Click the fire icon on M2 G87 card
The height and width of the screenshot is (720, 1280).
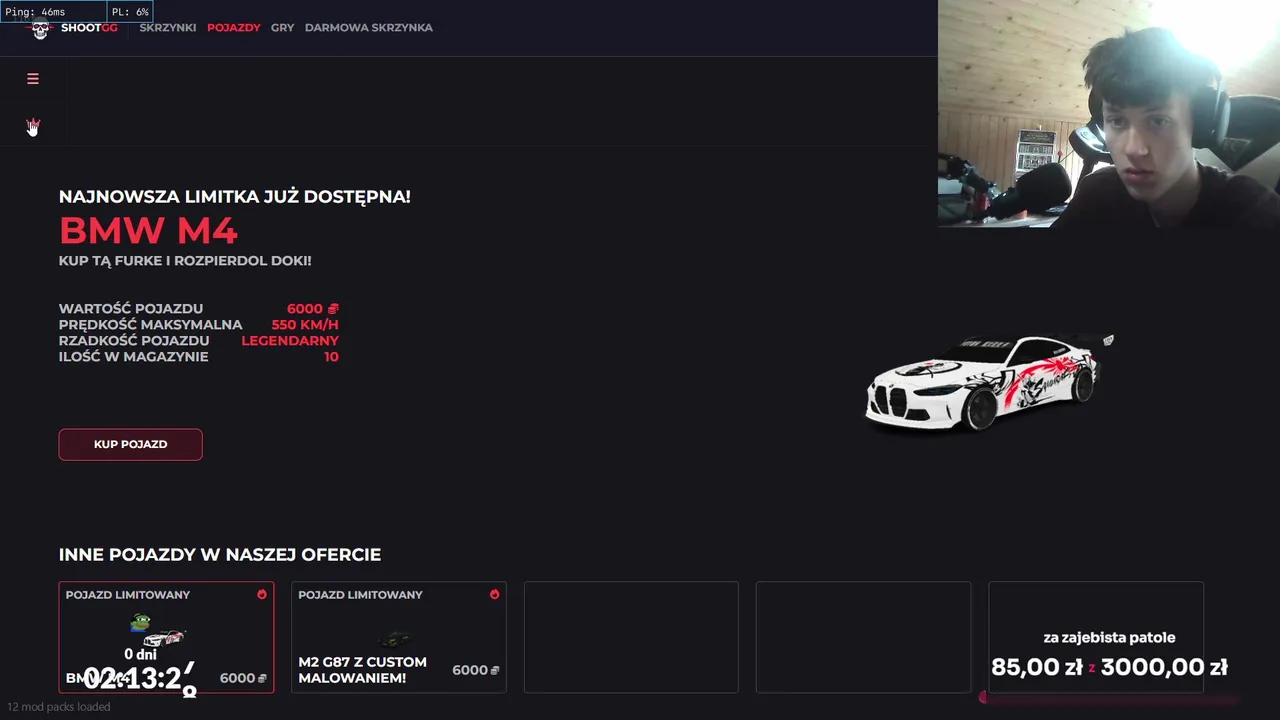coord(494,594)
